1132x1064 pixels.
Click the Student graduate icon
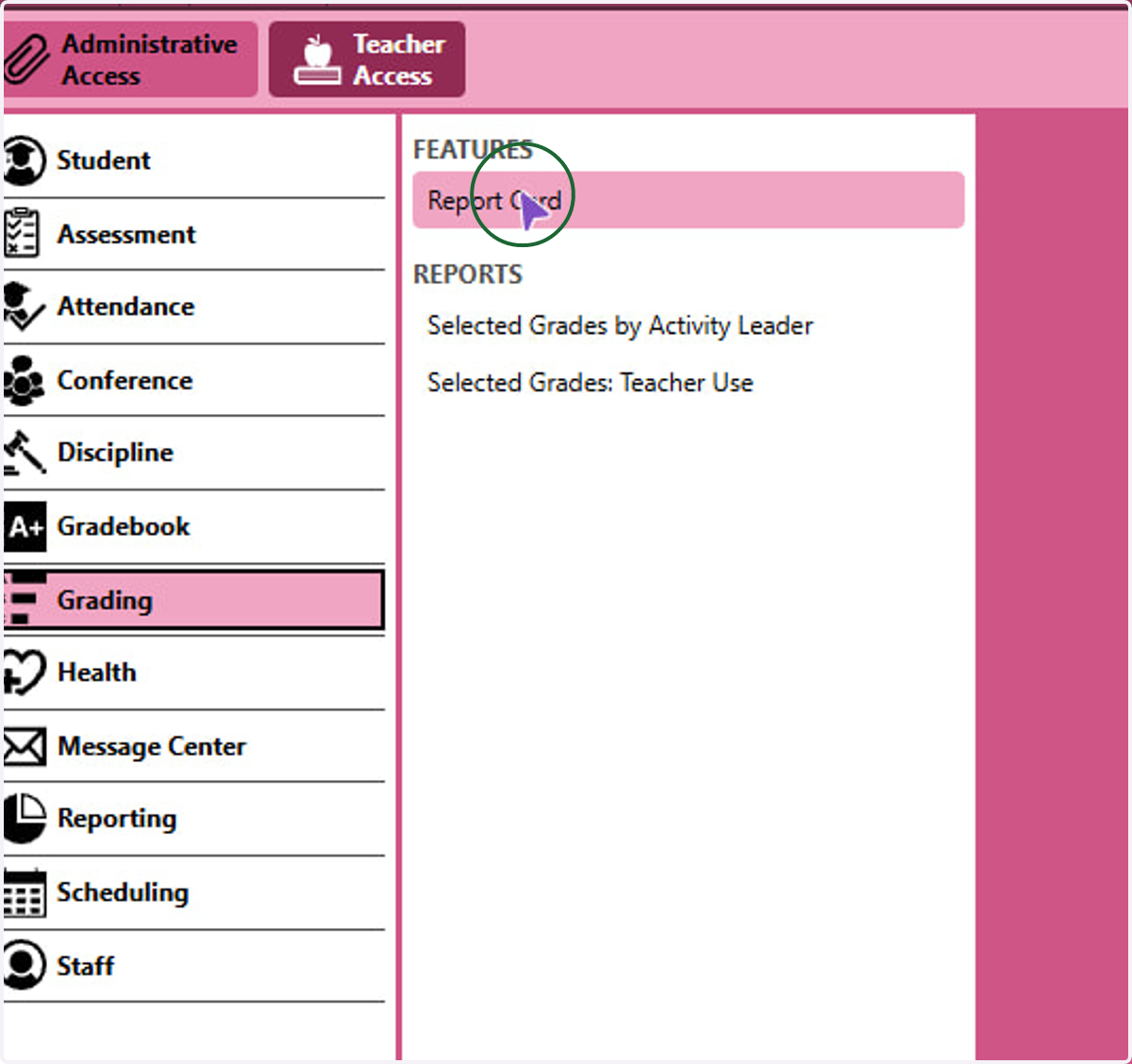tap(24, 160)
